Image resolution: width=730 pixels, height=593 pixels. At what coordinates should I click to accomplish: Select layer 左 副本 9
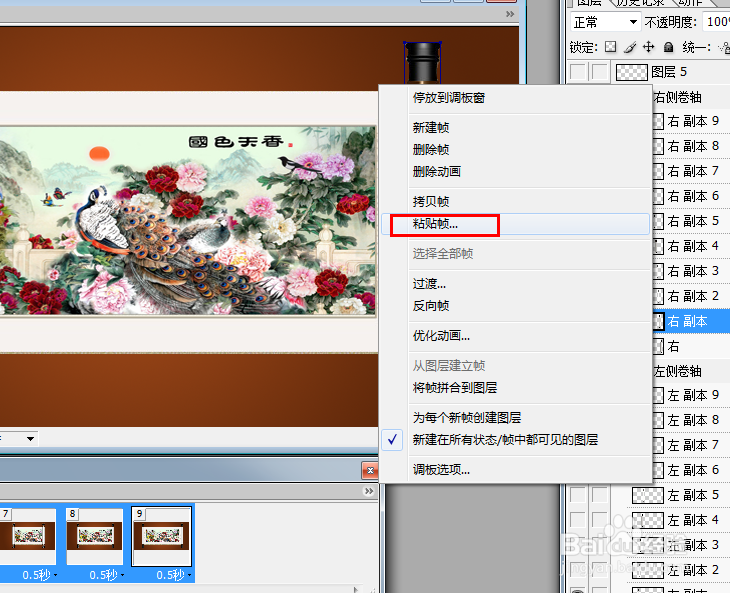tap(693, 395)
